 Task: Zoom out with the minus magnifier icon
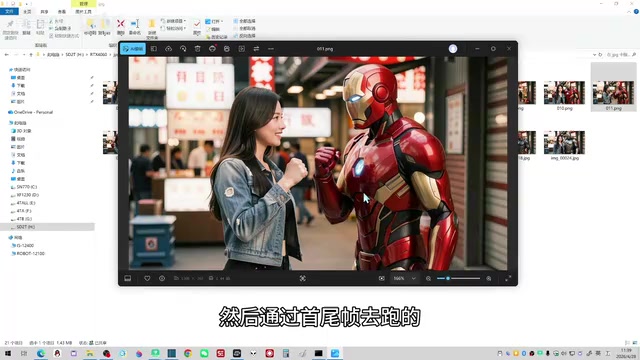coord(428,278)
